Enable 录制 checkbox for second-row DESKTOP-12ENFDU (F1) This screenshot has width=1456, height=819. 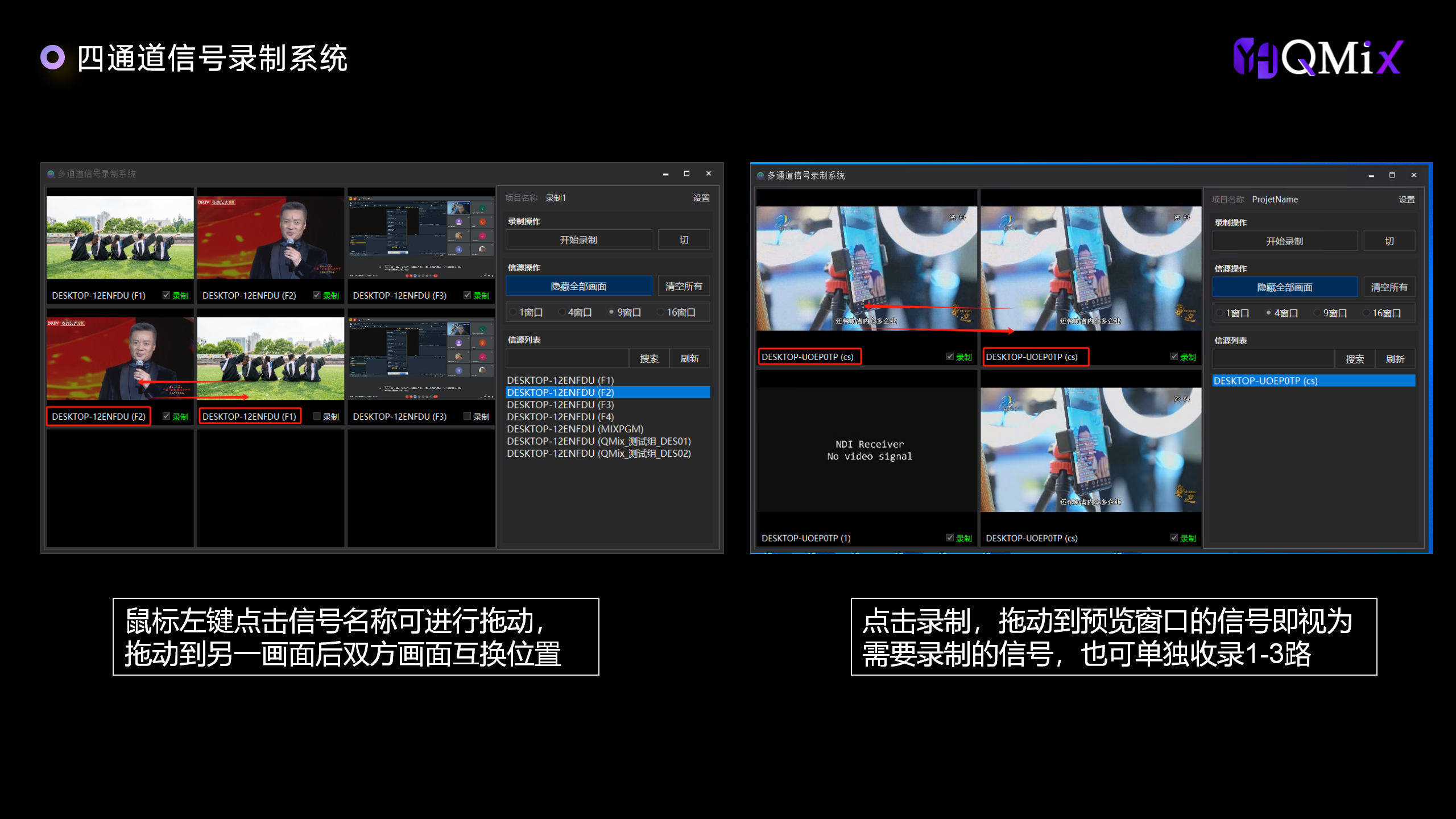(x=317, y=416)
